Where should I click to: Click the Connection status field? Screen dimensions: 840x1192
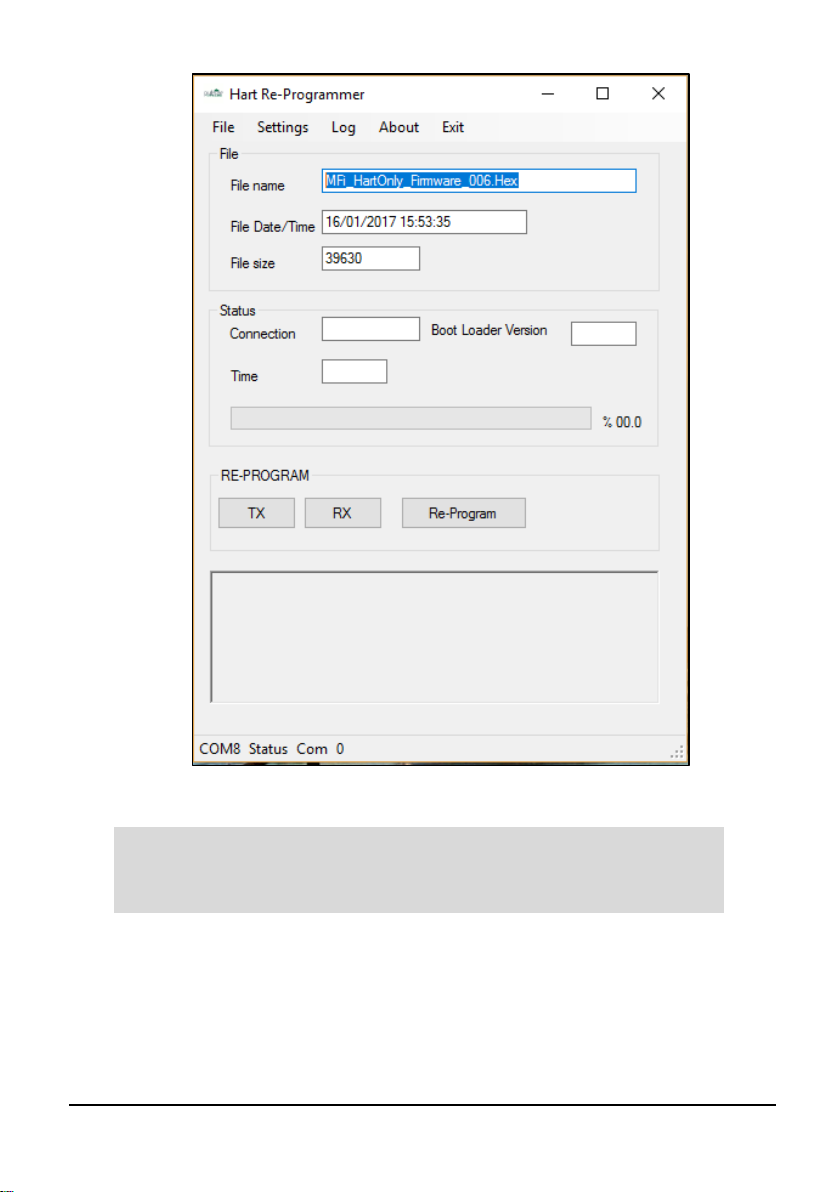click(x=370, y=329)
